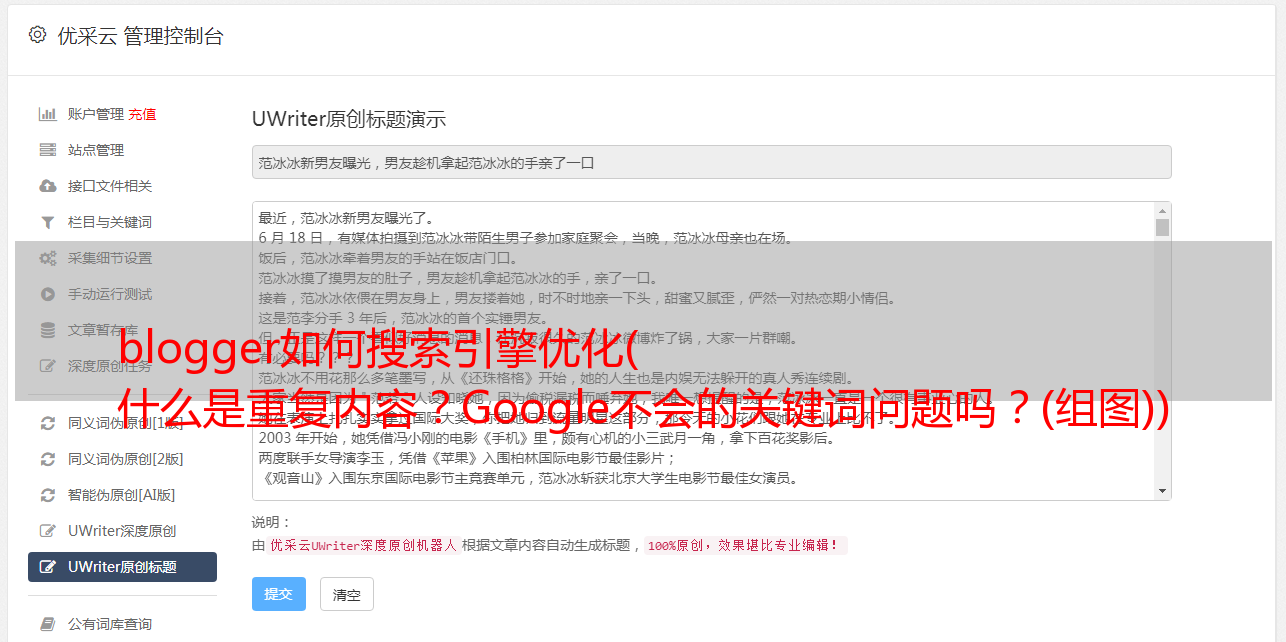Click the "说明：" label below the textarea
This screenshot has width=1286, height=642.
[271, 522]
